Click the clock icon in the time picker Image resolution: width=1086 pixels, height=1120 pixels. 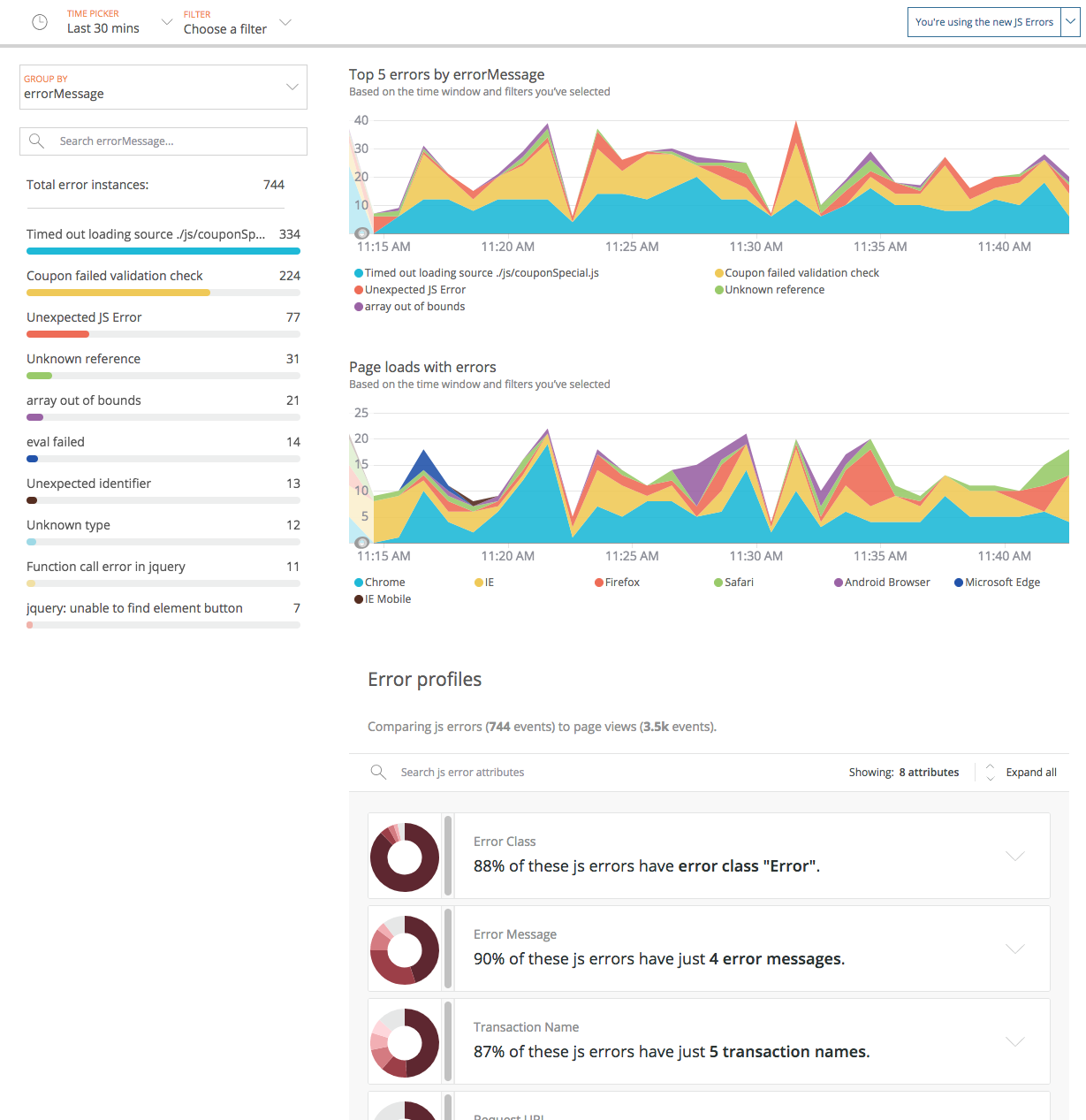[x=40, y=22]
